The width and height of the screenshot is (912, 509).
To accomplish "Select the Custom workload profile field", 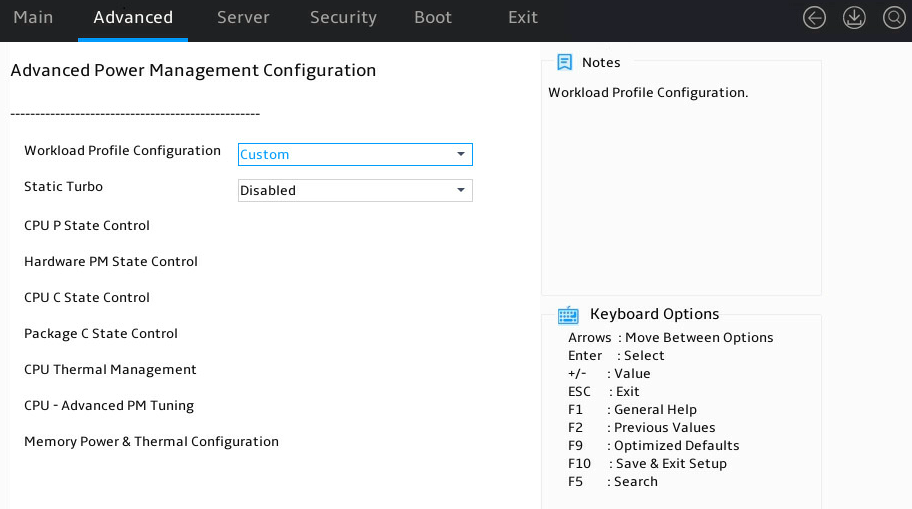I will pos(355,154).
